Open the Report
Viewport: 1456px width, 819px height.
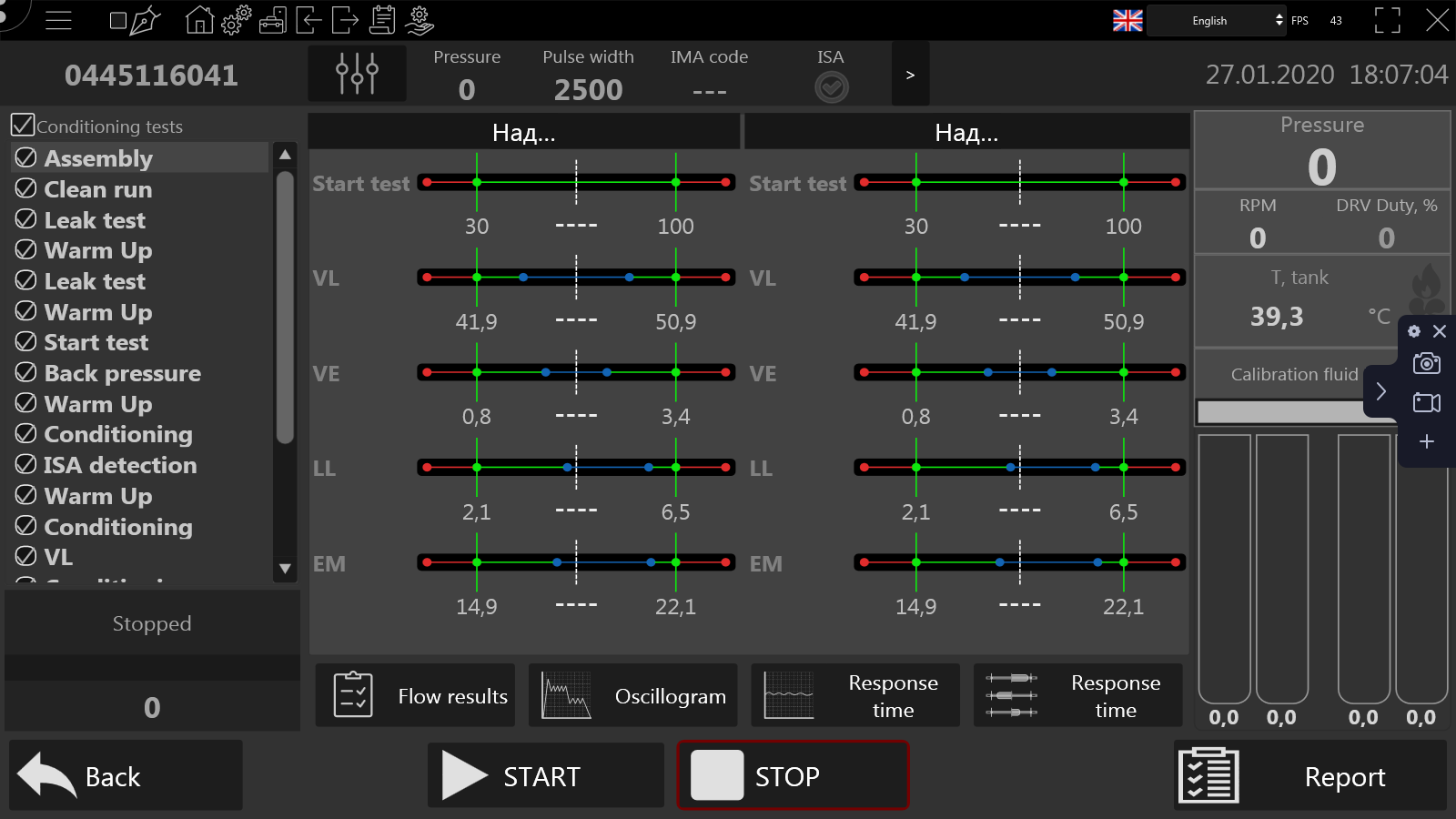click(1309, 776)
